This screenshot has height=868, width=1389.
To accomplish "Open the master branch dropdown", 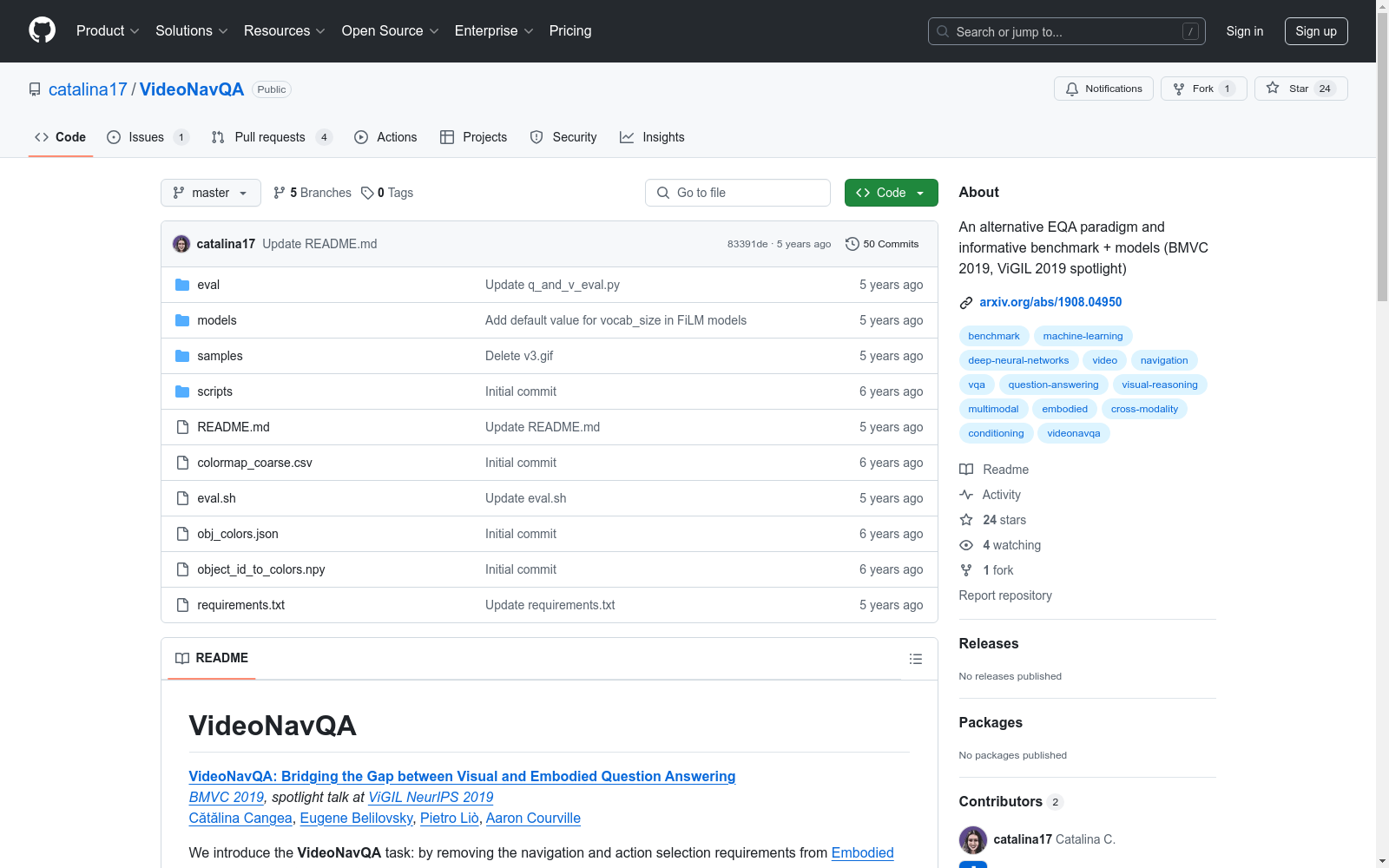I will tap(211, 193).
